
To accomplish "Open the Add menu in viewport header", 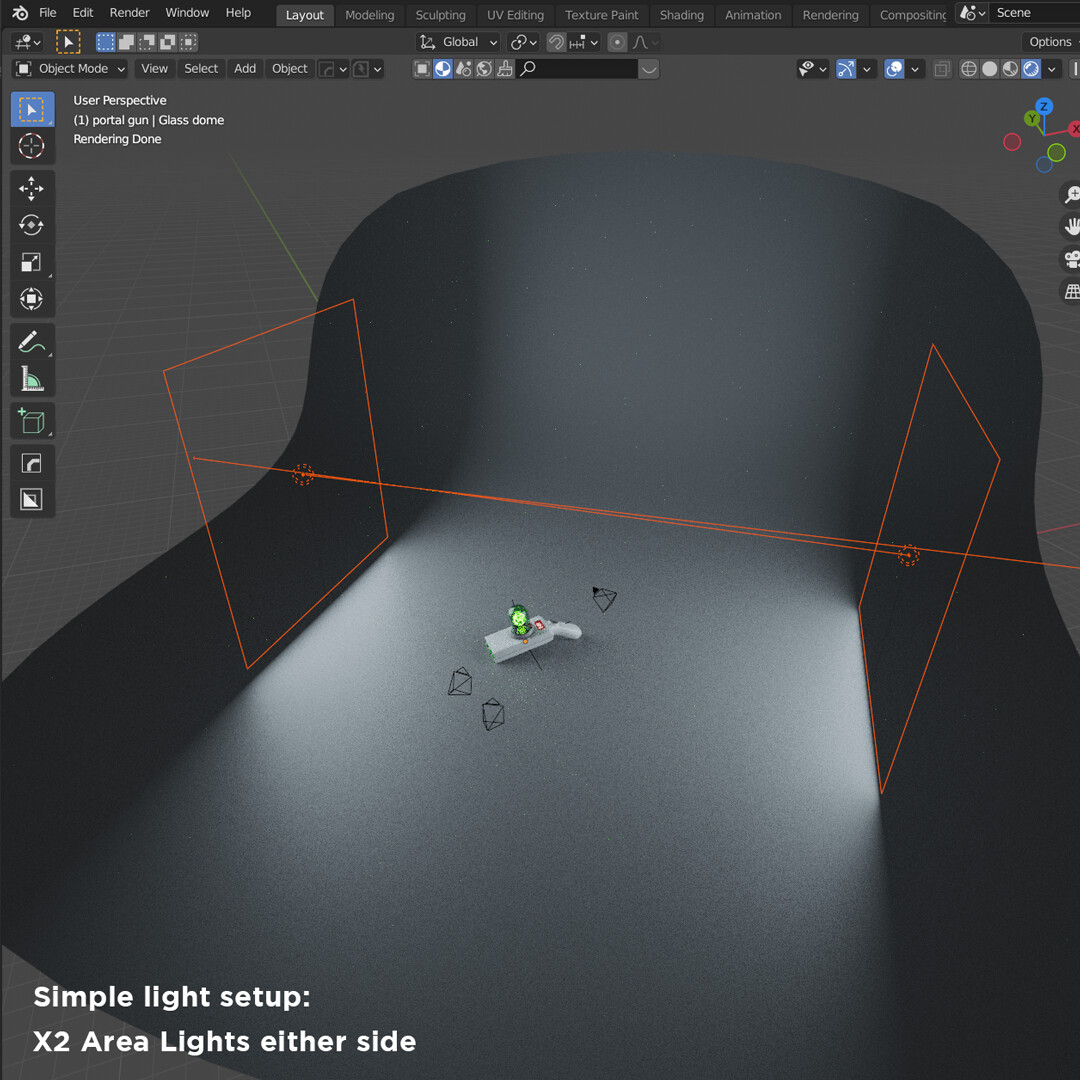I will pos(245,69).
